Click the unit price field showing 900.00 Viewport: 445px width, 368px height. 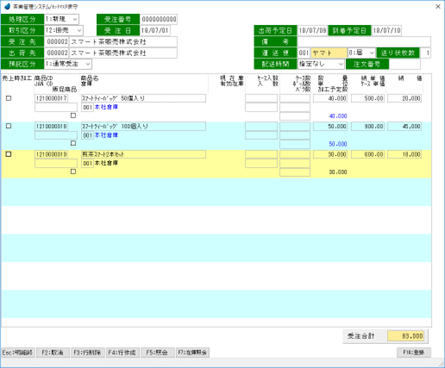pos(368,126)
